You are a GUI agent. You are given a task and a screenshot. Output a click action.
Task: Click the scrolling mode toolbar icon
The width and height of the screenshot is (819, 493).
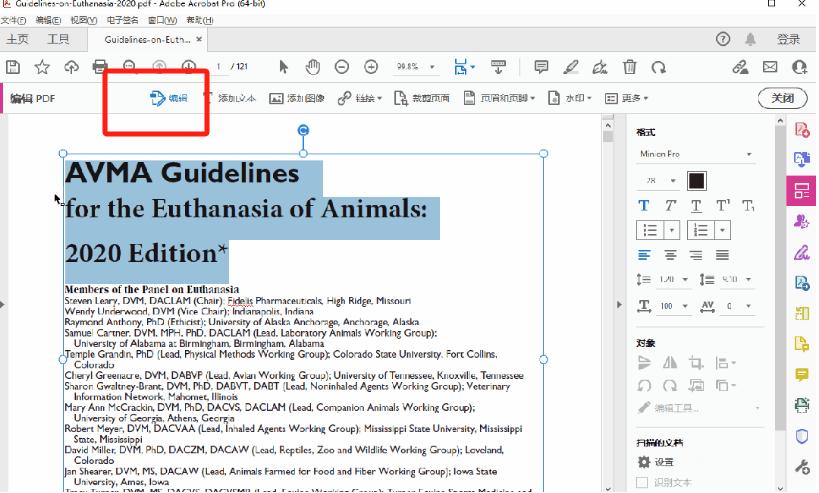[498, 67]
